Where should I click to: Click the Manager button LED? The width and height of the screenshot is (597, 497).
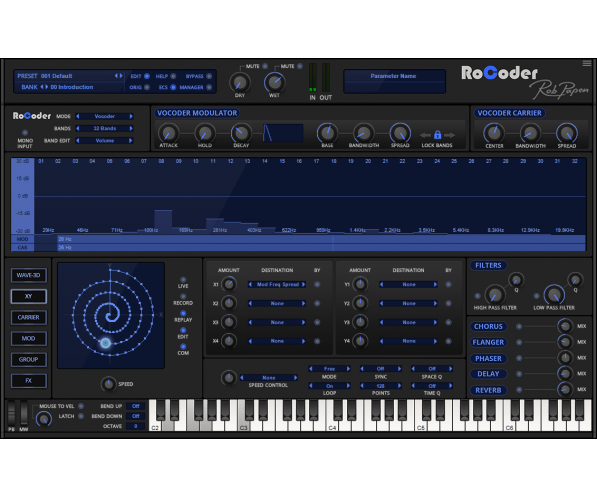[209, 87]
